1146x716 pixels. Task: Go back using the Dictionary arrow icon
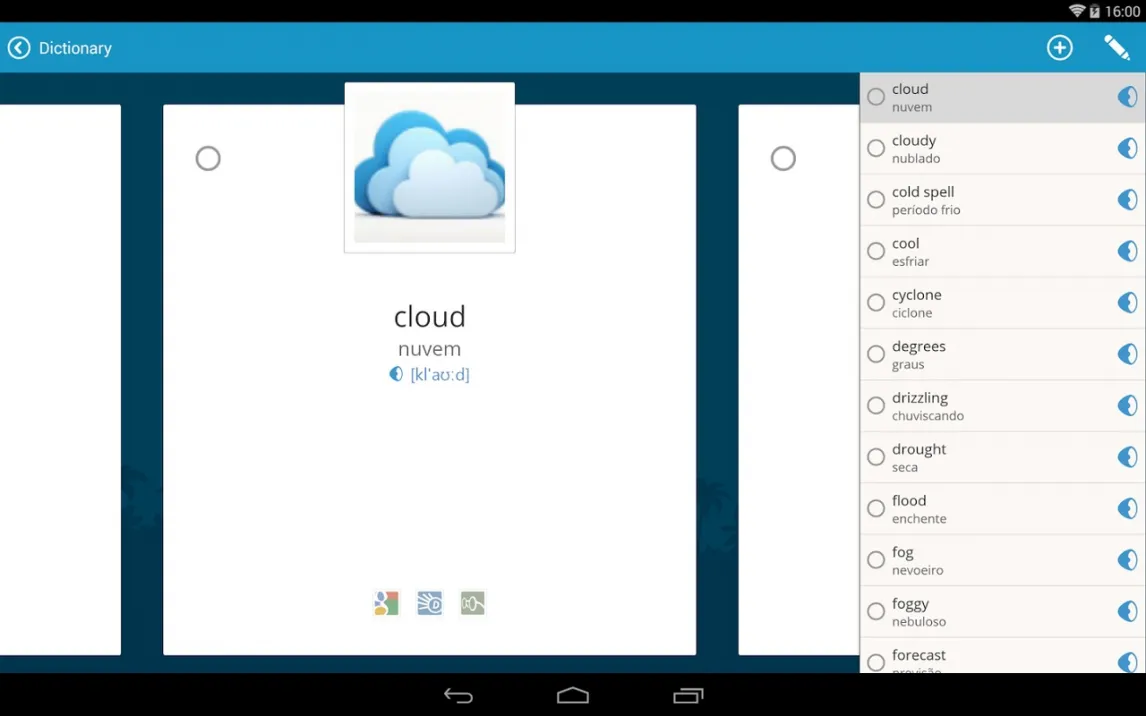19,47
